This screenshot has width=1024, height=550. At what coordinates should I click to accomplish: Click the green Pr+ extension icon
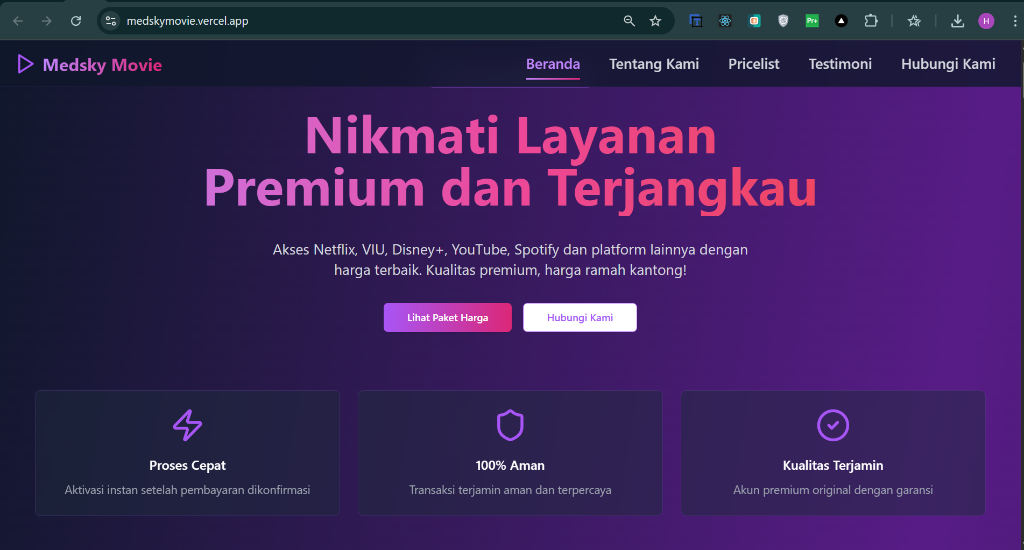812,20
